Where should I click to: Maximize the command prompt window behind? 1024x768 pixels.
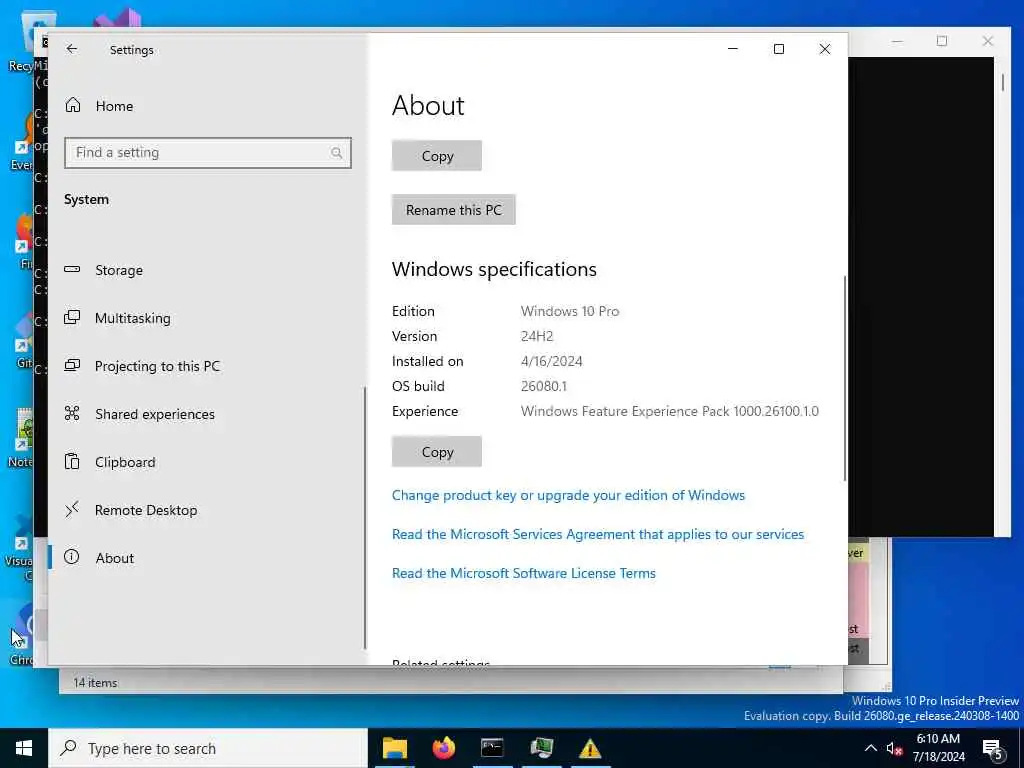tap(942, 41)
